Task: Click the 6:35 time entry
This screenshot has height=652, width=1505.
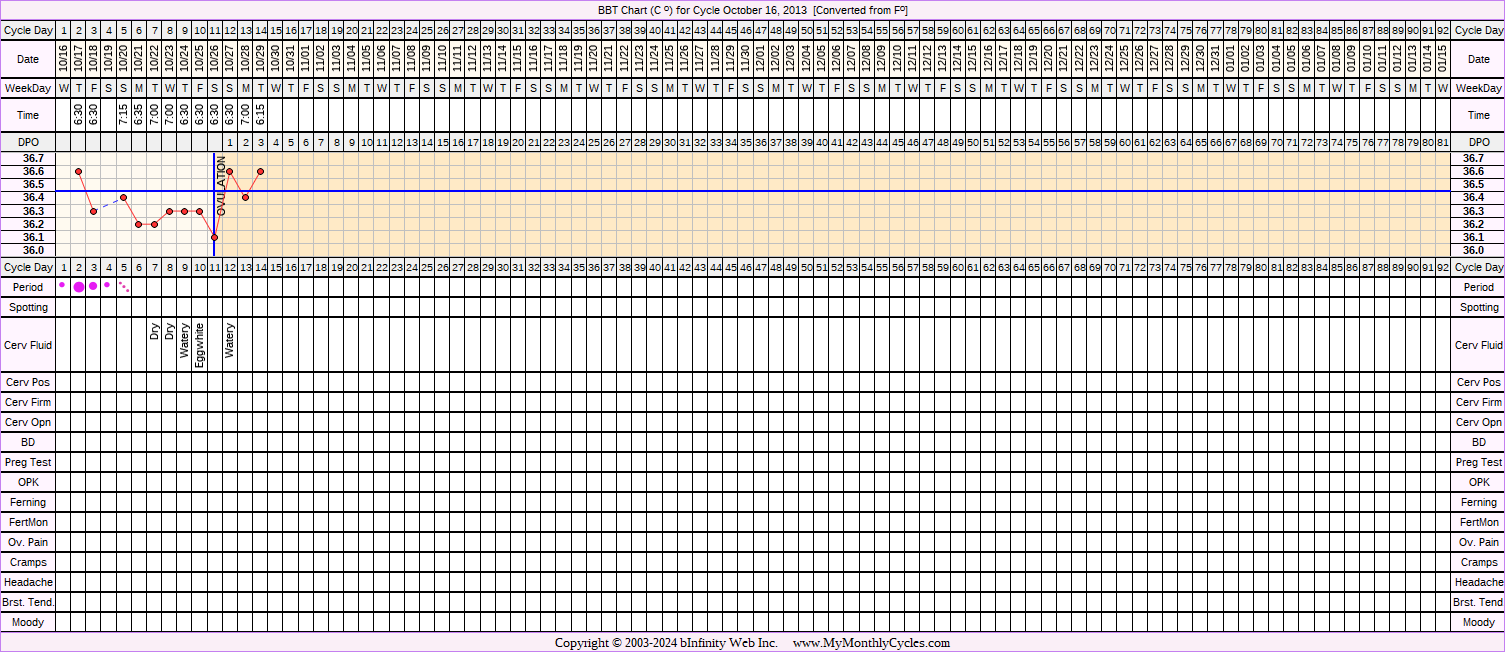Action: 139,115
